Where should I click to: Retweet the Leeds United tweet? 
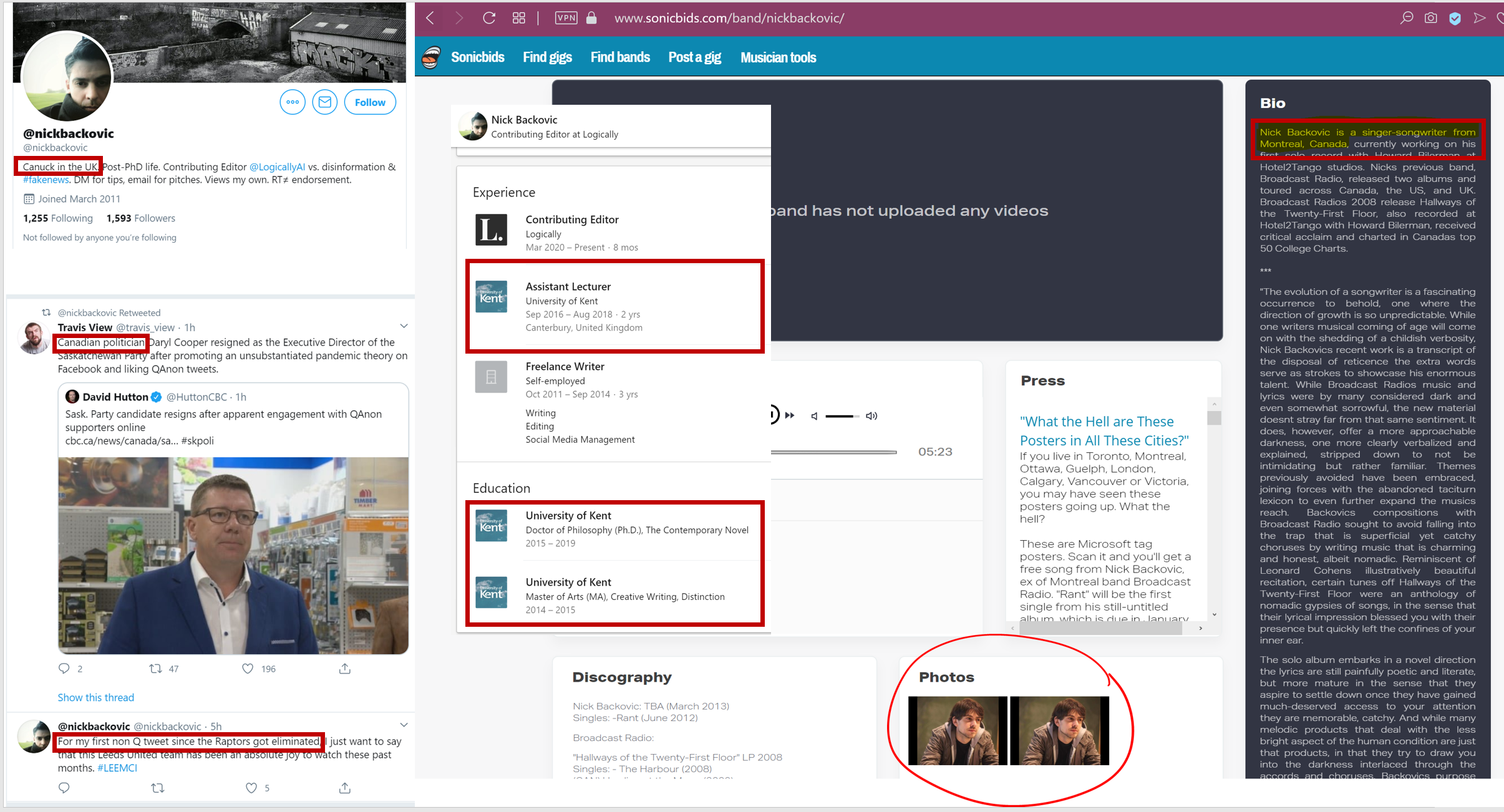point(158,788)
